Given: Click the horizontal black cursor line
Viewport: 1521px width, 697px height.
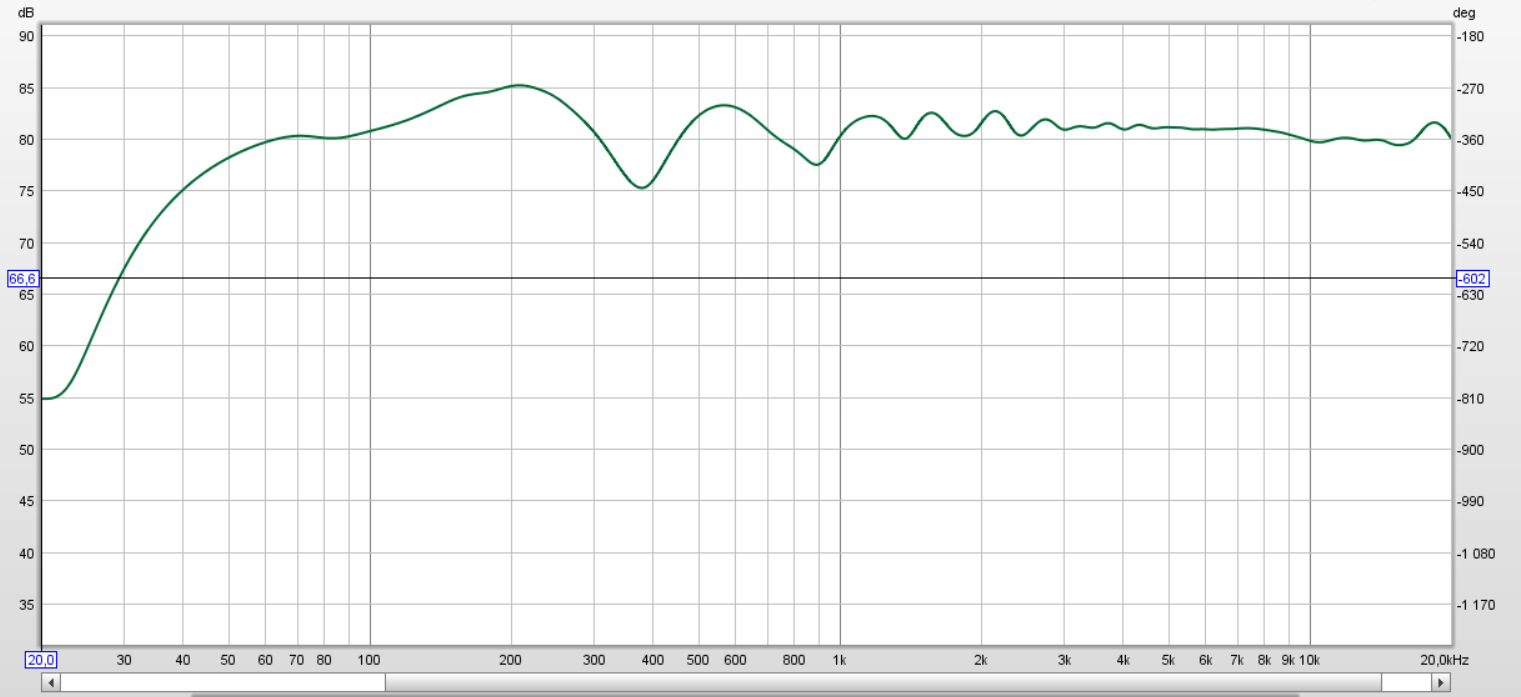Looking at the screenshot, I should coord(745,278).
